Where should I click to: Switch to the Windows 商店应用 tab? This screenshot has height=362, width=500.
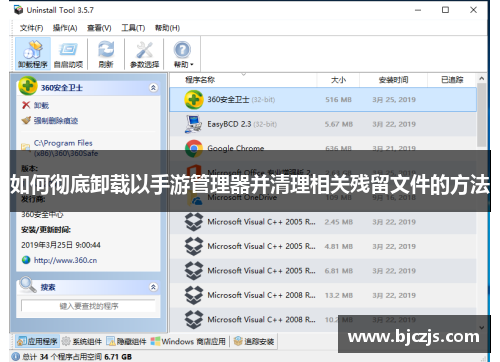[x=188, y=341]
